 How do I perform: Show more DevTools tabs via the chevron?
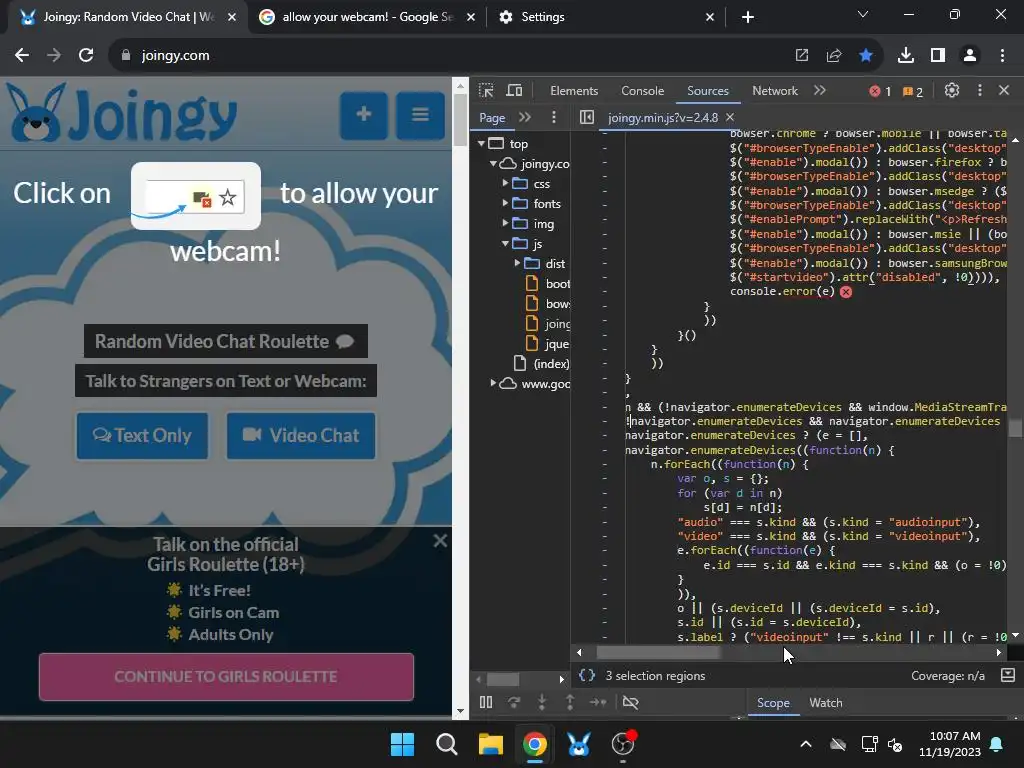(820, 90)
